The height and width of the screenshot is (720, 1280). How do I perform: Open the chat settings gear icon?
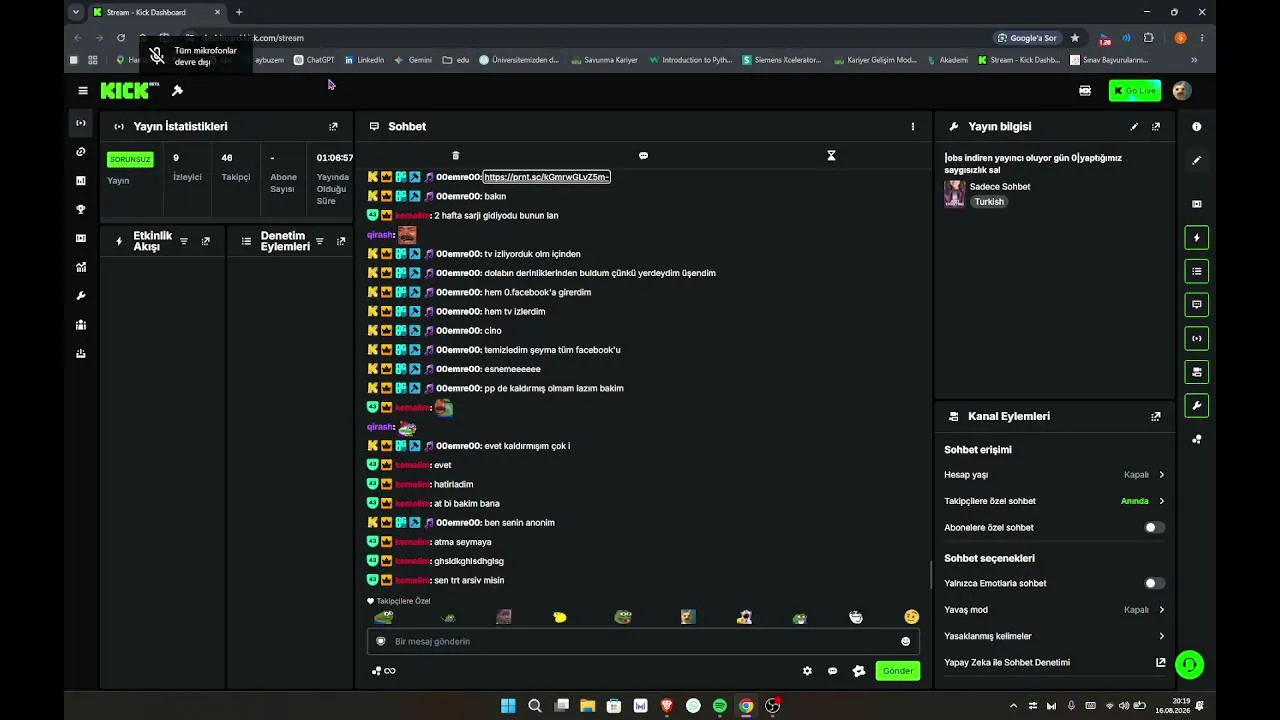807,671
